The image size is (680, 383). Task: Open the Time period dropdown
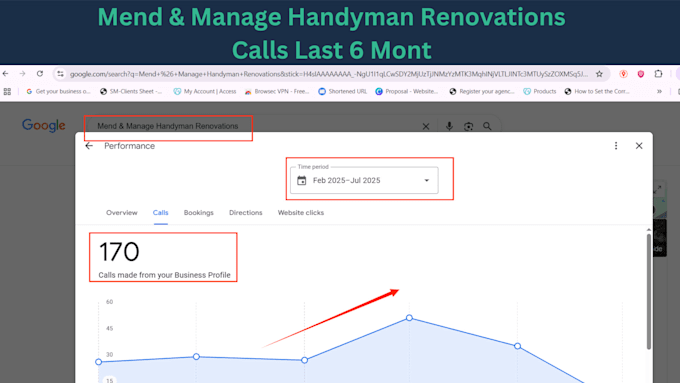coord(364,180)
